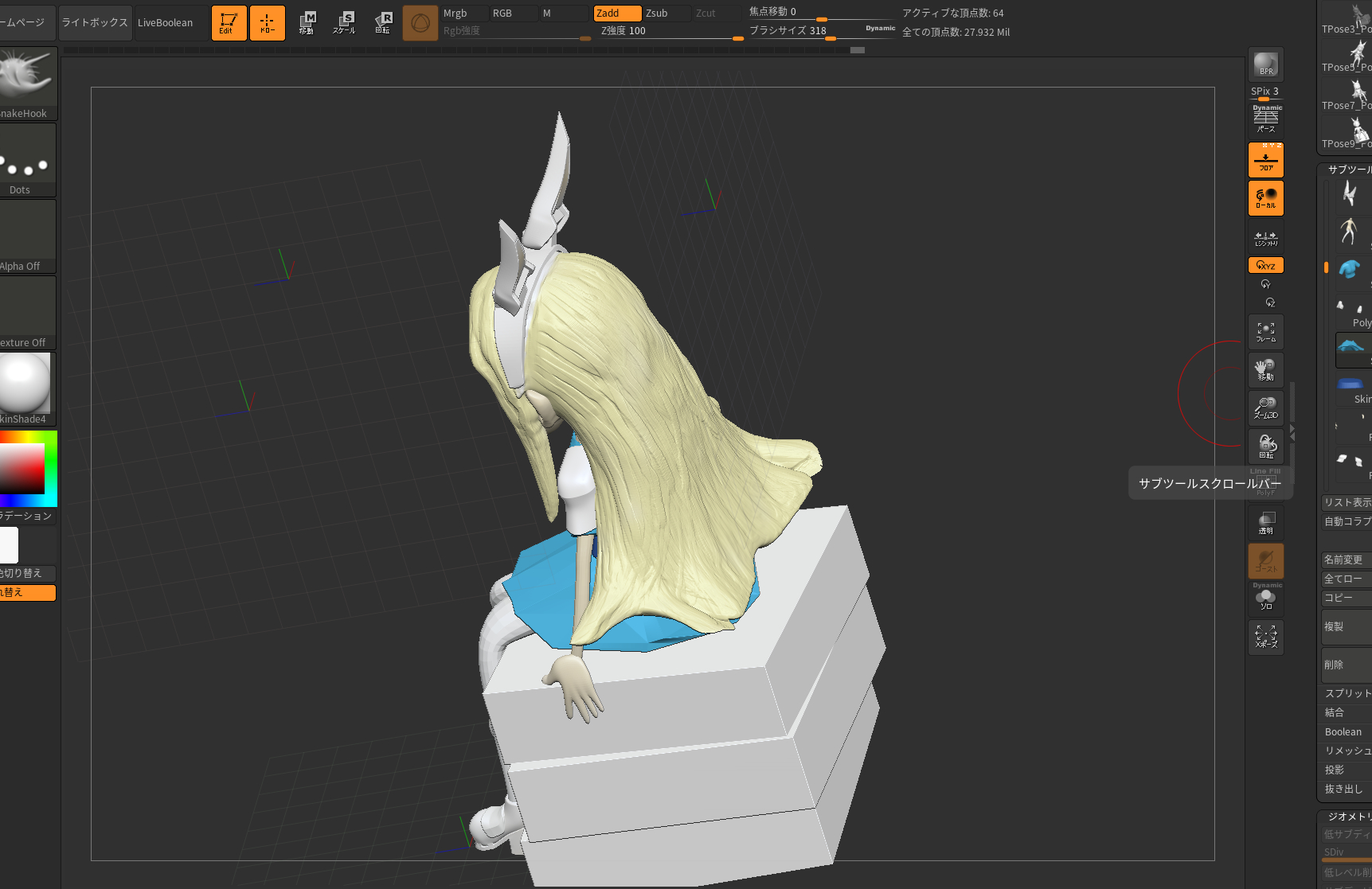Toggle Solo (ソロ) mode icon
Image resolution: width=1372 pixels, height=889 pixels.
click(1265, 599)
